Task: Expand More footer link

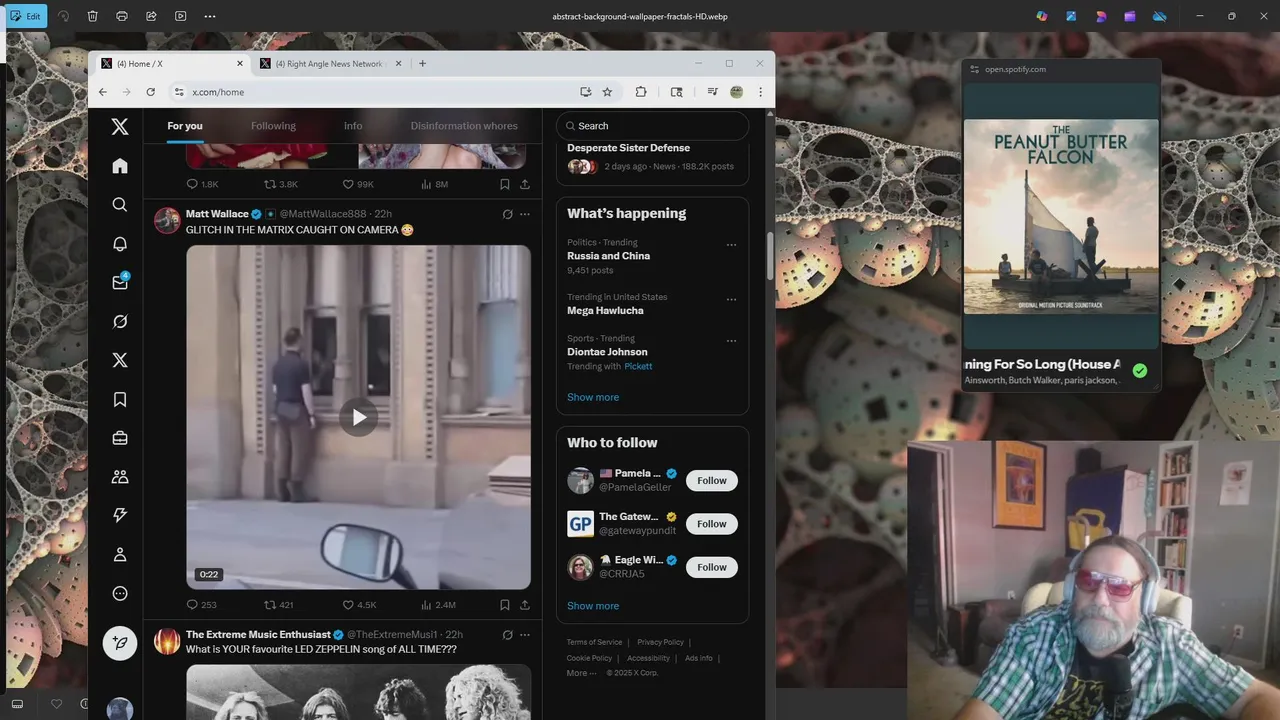Action: point(581,673)
